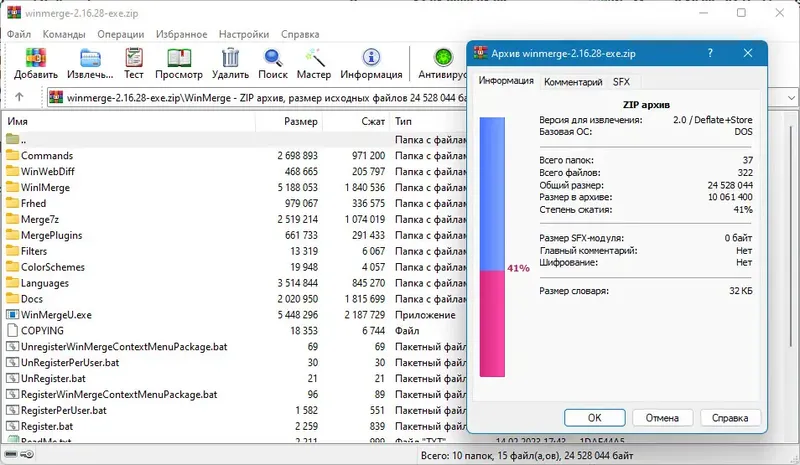The image size is (800, 465).
Task: Select the ColorSchemes folder row
Action: click(235, 266)
